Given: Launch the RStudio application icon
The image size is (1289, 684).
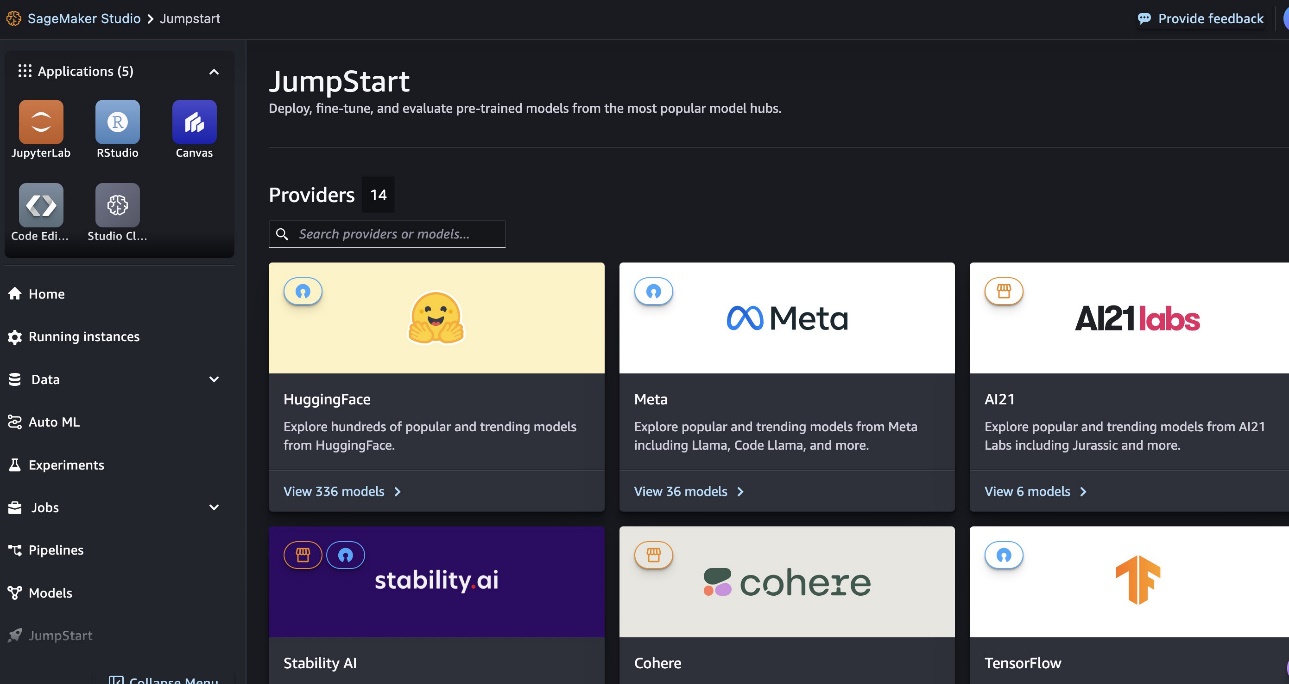Looking at the screenshot, I should (117, 122).
